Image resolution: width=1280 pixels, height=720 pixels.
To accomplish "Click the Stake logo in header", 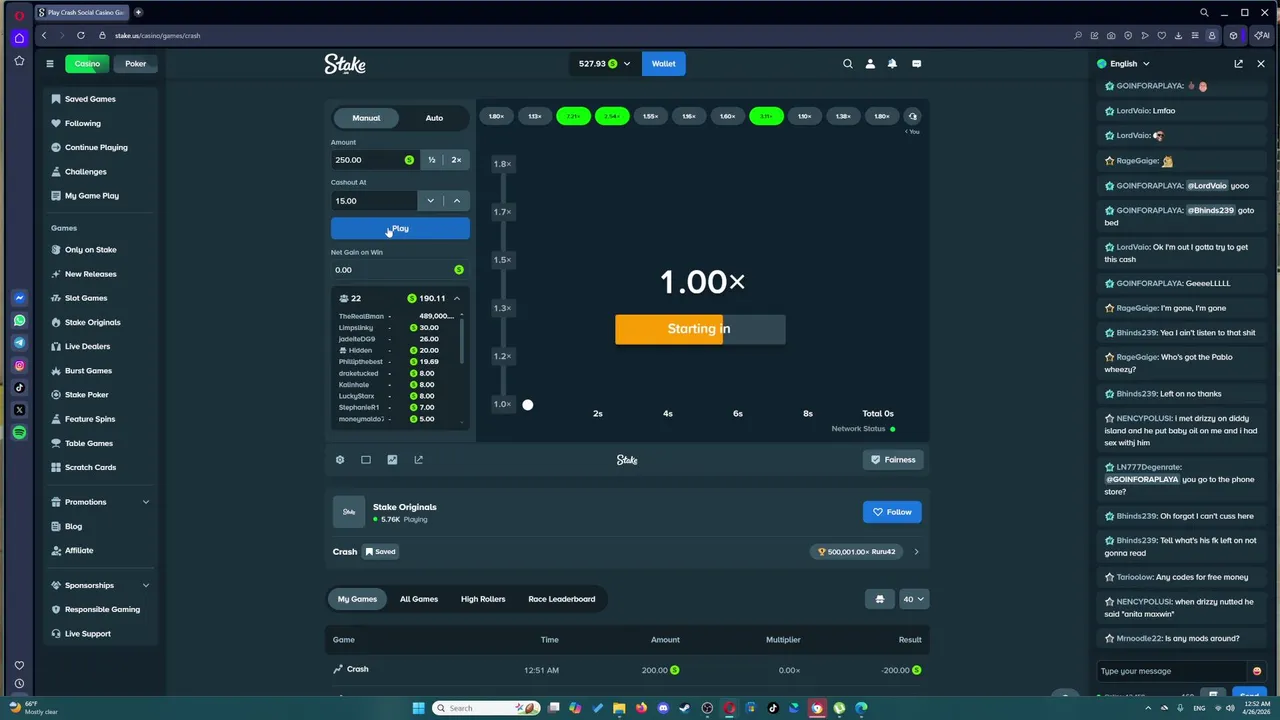I will tap(345, 64).
